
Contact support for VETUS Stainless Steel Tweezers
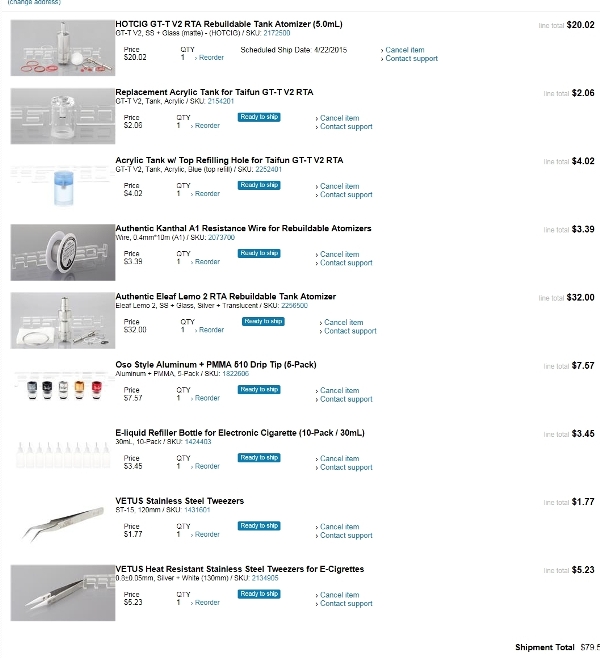(346, 535)
